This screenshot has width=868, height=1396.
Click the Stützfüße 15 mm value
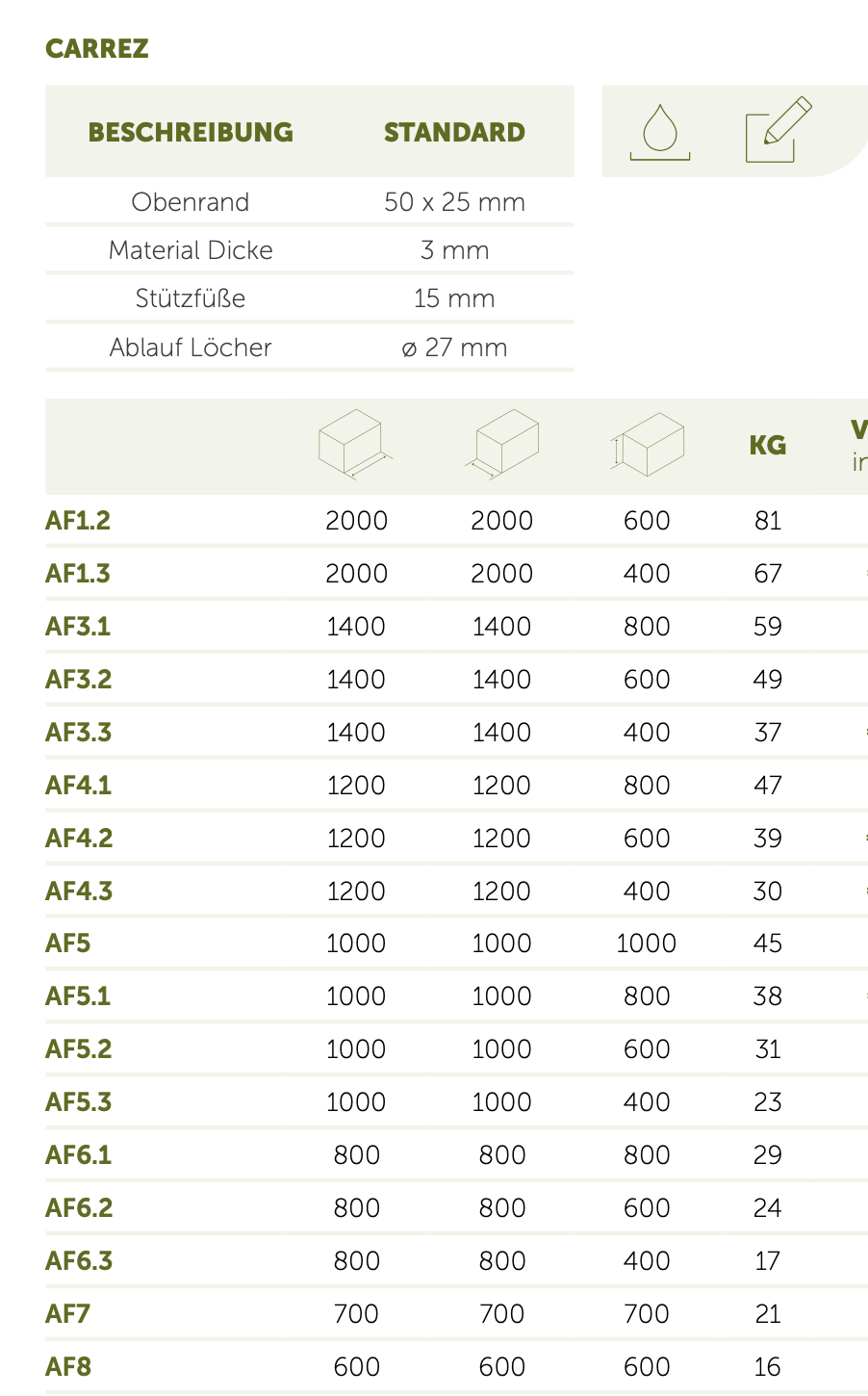454,298
